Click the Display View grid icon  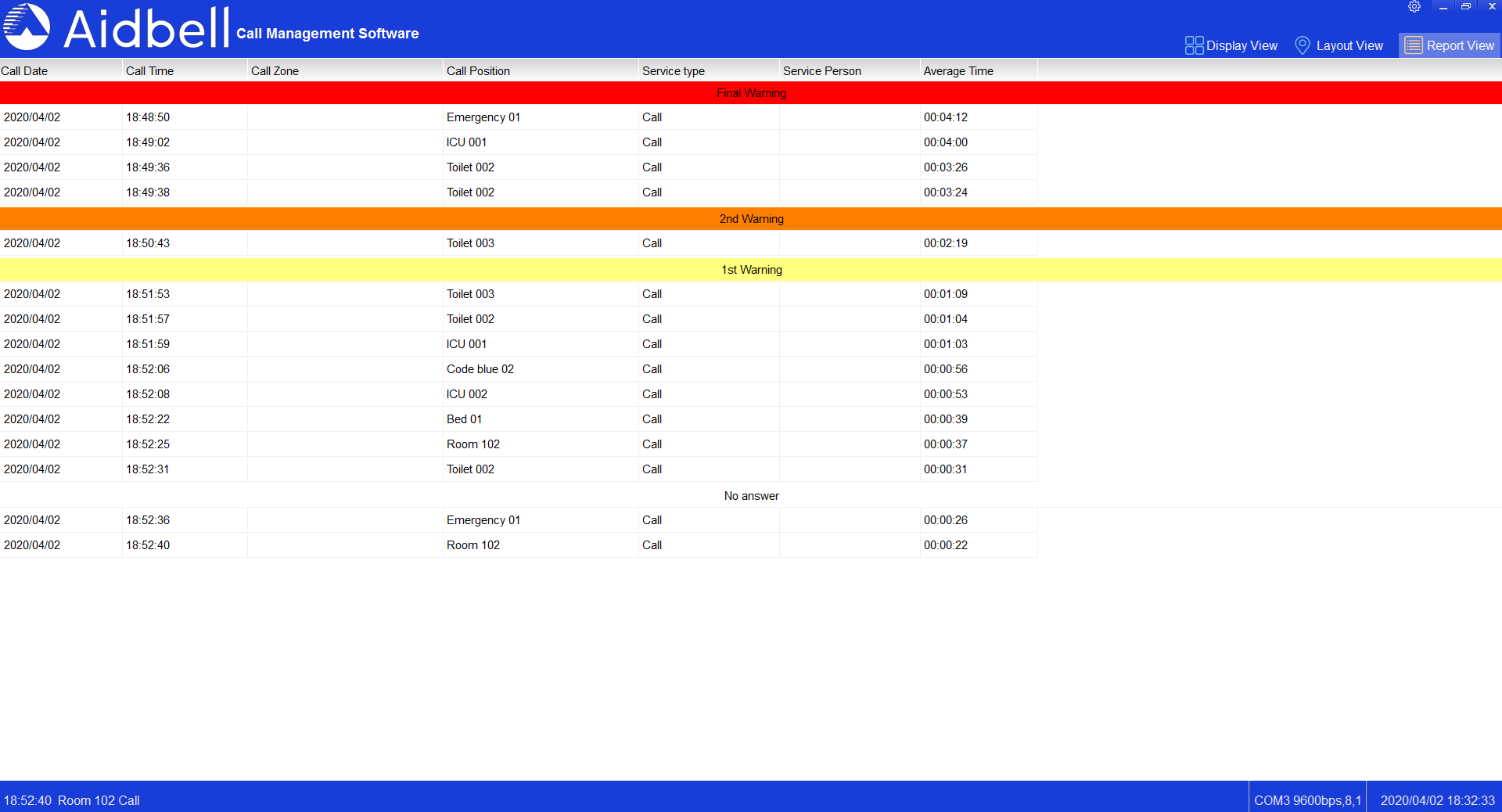[x=1193, y=45]
